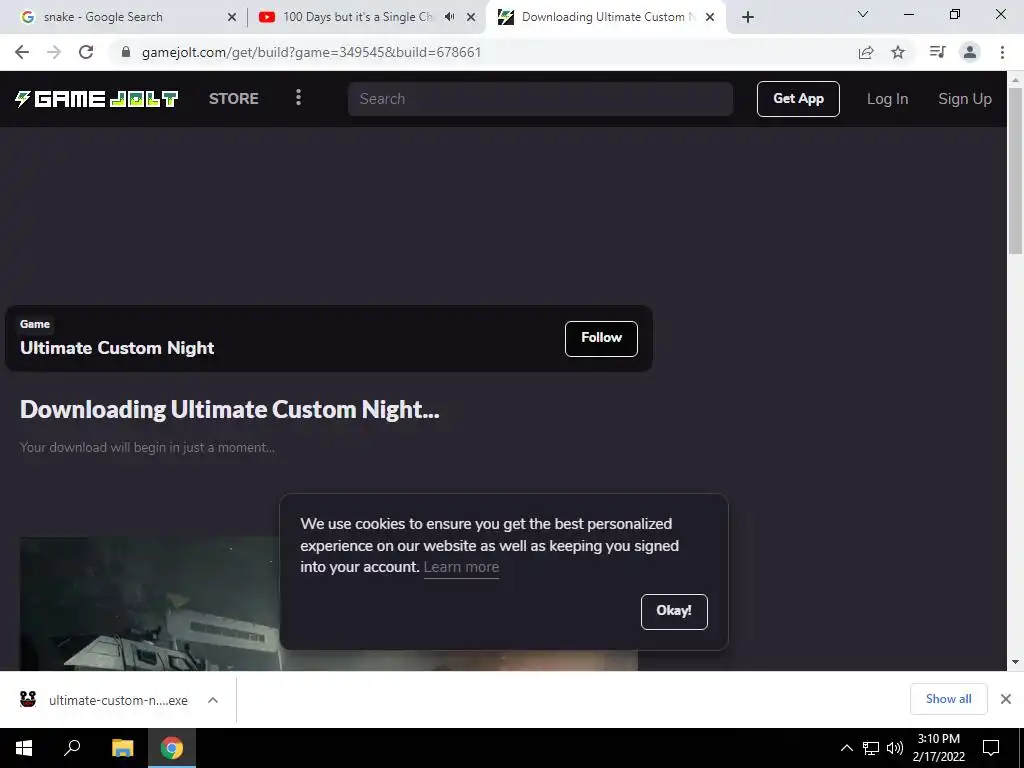Open the Windows Start menu
This screenshot has height=768, width=1024.
click(x=24, y=748)
